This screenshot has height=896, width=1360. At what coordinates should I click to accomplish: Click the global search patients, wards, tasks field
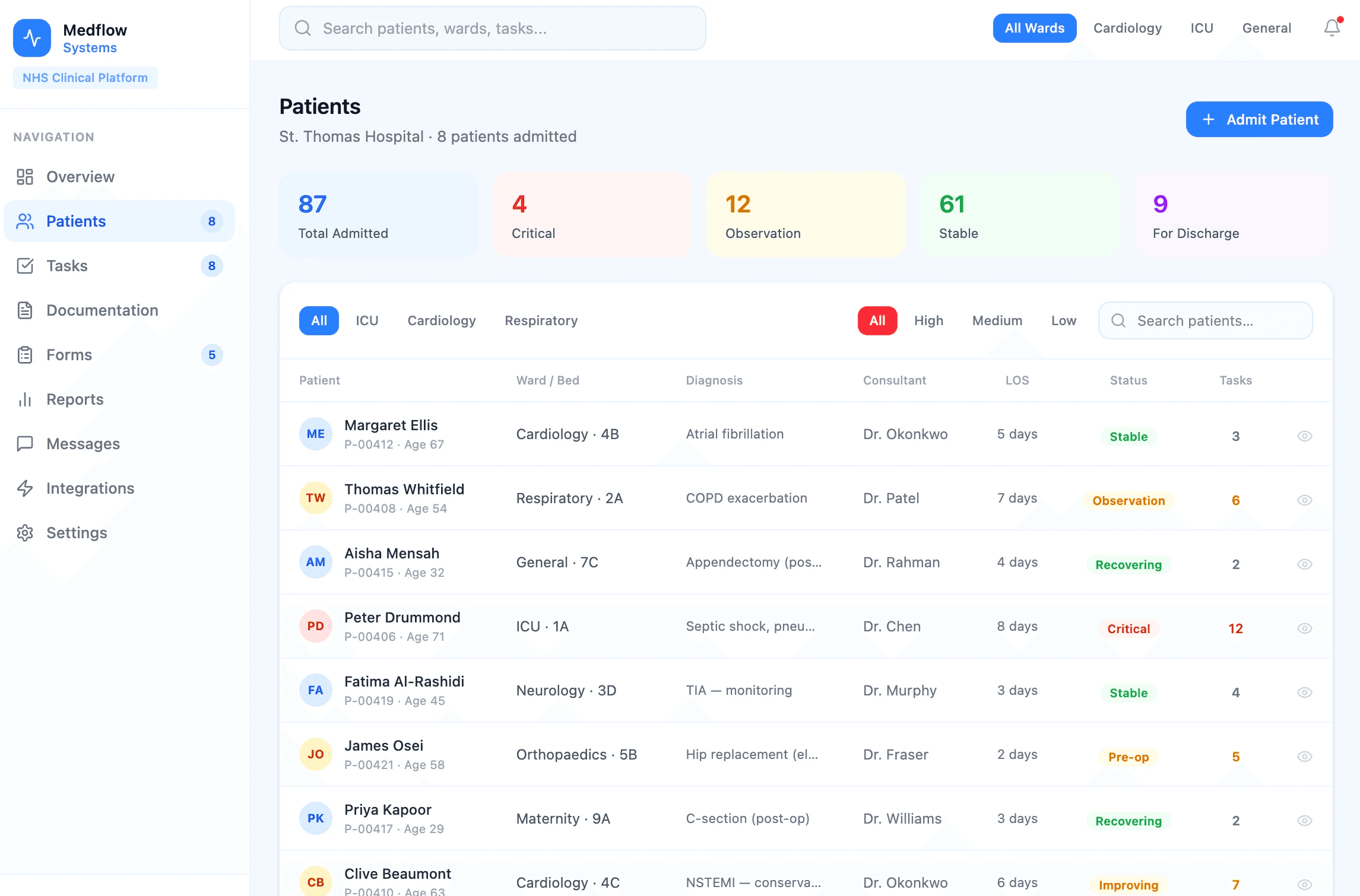[x=492, y=28]
